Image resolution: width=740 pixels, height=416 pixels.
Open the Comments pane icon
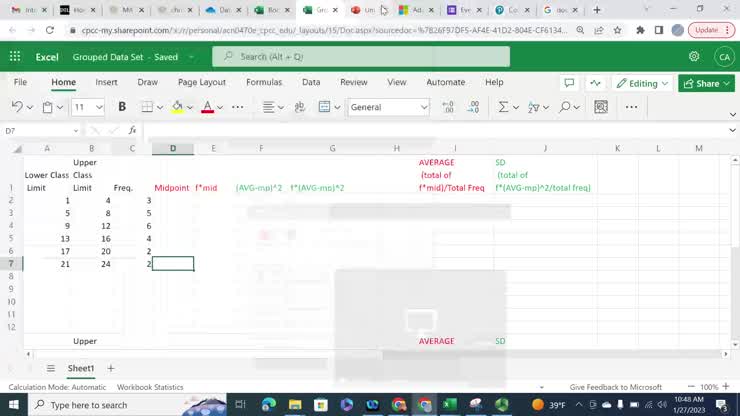(569, 83)
